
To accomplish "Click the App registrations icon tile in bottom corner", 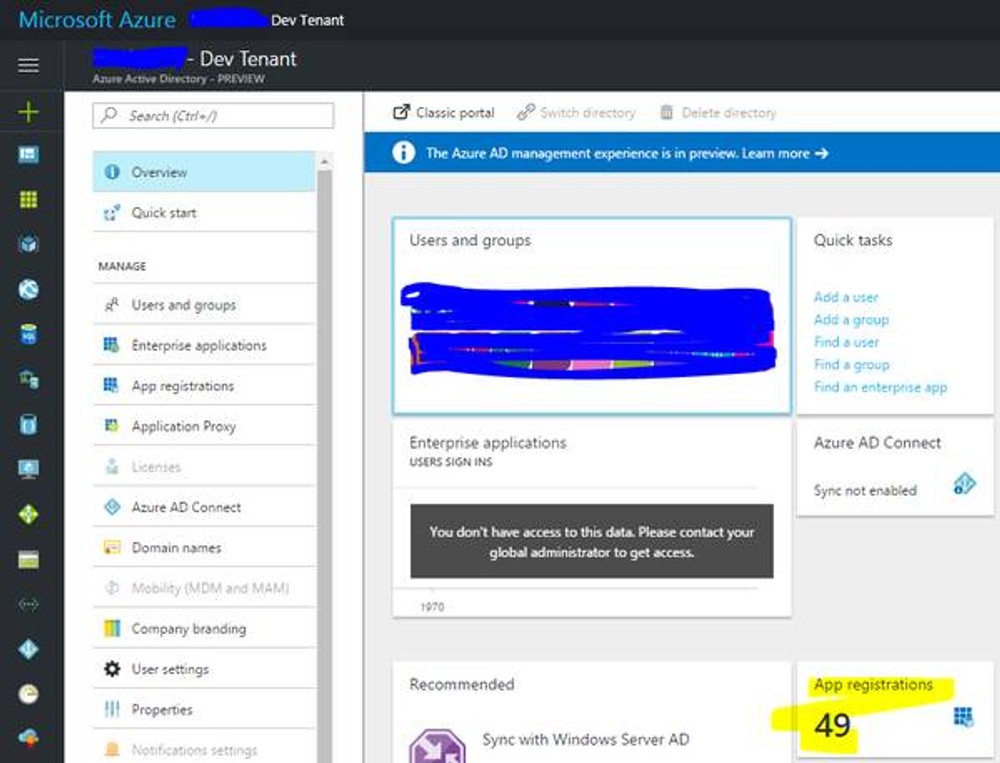I will pyautogui.click(x=963, y=715).
